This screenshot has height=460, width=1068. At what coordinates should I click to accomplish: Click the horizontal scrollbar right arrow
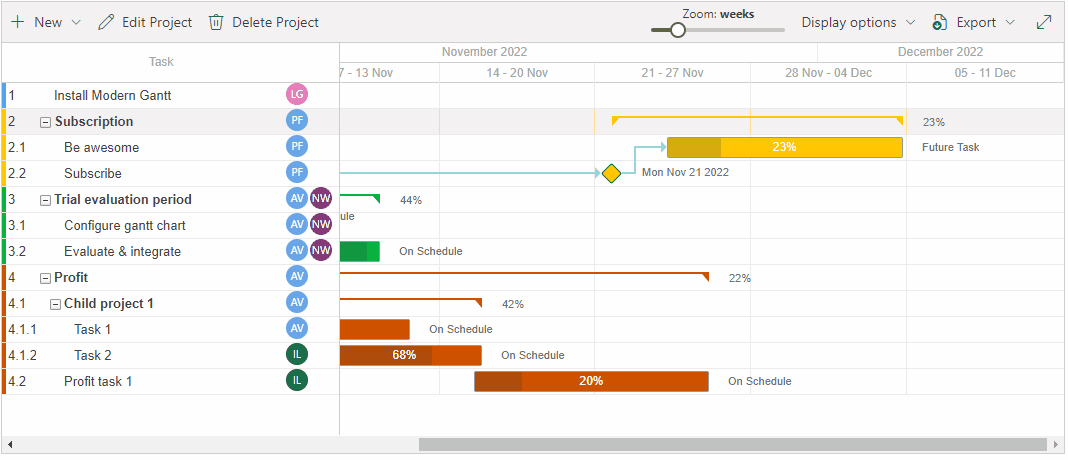pyautogui.click(x=1056, y=444)
